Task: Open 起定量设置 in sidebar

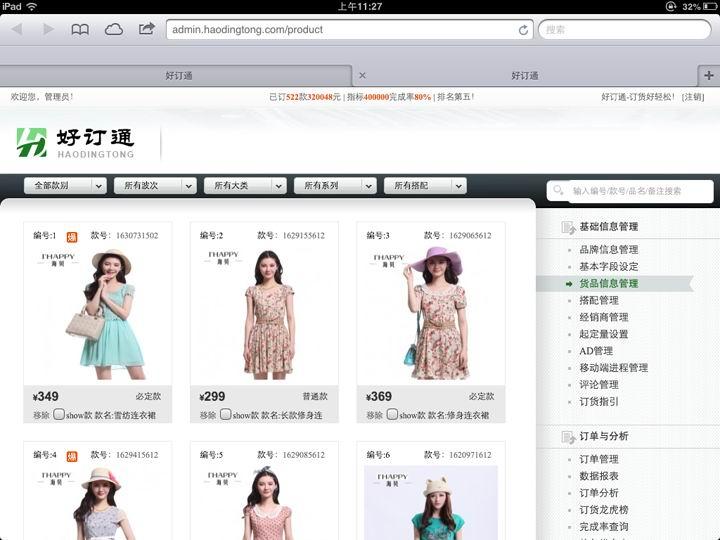Action: (x=603, y=334)
